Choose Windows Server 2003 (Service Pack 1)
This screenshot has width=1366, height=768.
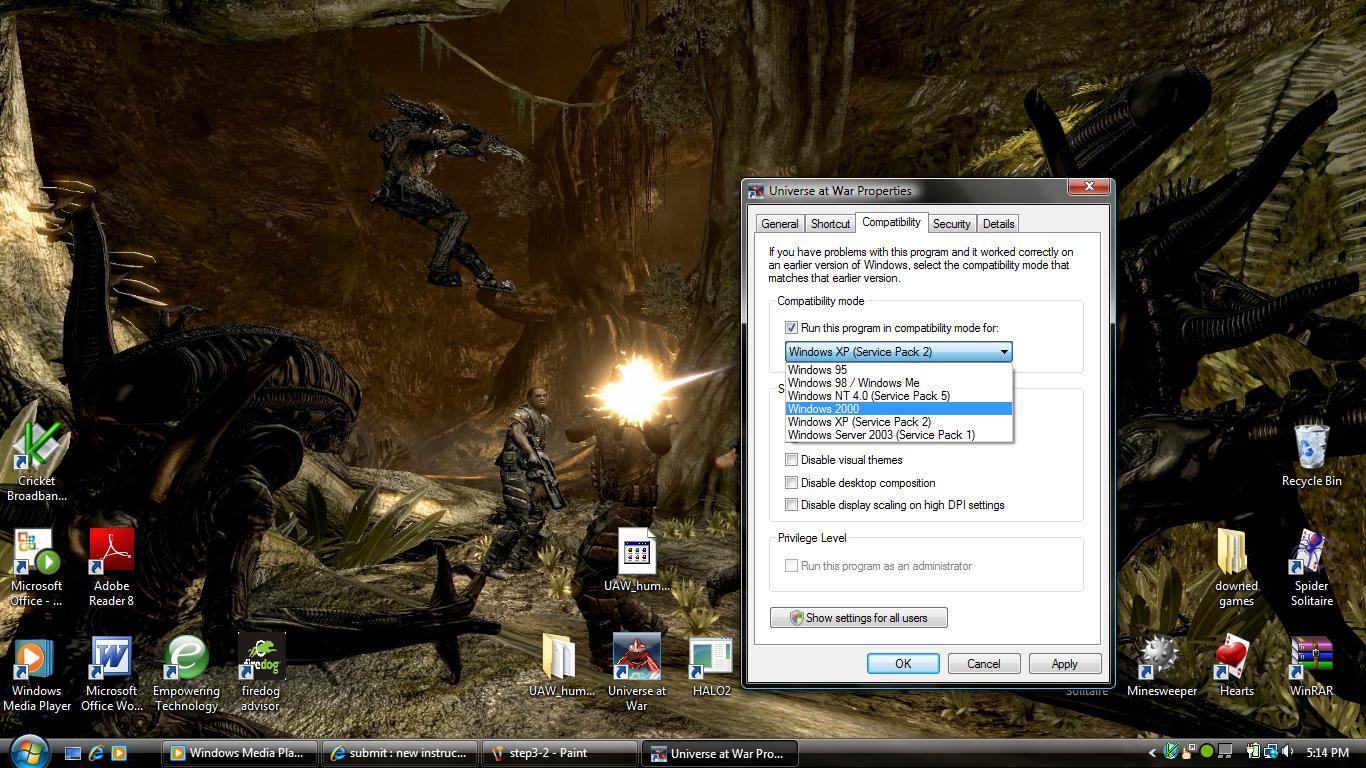tap(899, 435)
